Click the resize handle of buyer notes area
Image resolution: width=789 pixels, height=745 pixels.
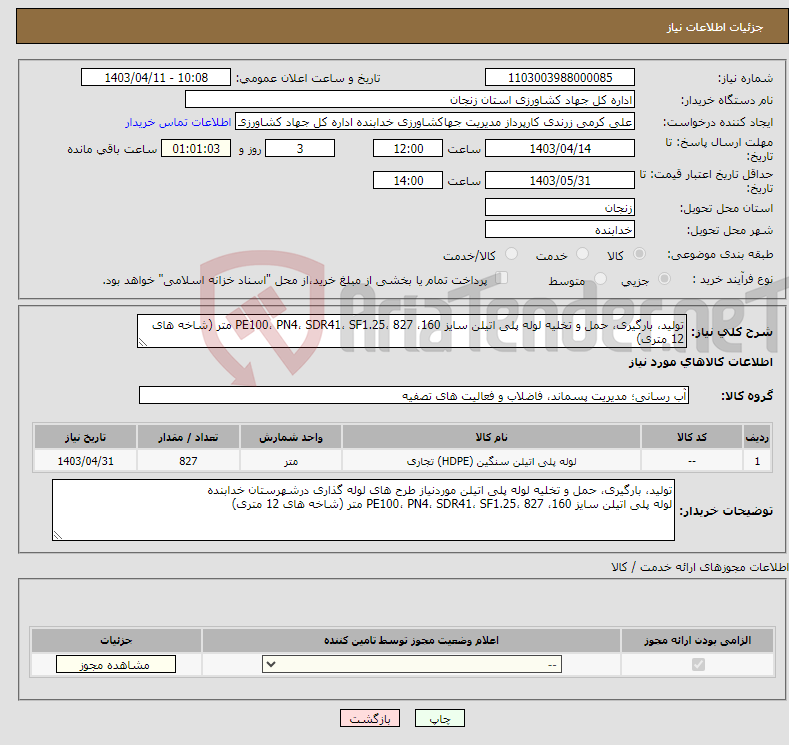(58, 535)
